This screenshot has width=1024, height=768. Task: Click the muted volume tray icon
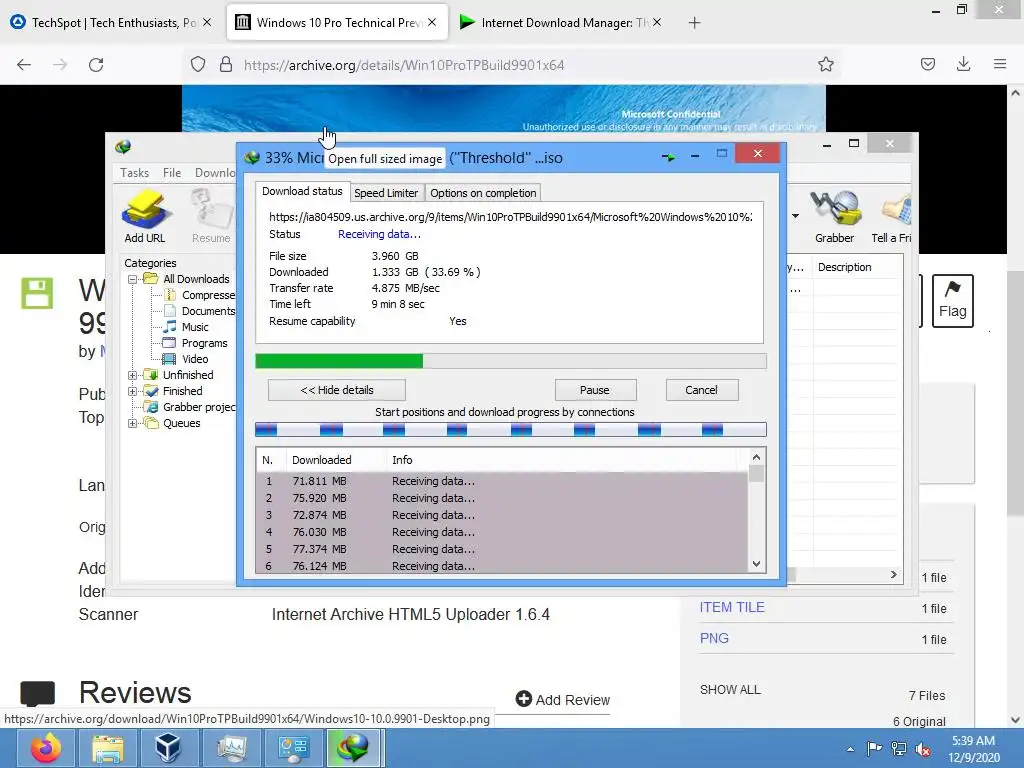click(x=923, y=749)
